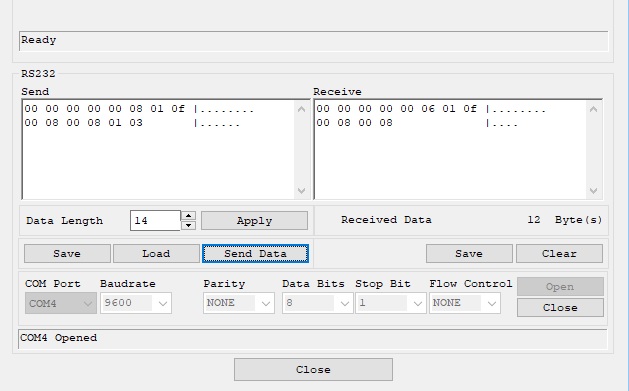Open the COM Port dropdown

click(x=61, y=303)
